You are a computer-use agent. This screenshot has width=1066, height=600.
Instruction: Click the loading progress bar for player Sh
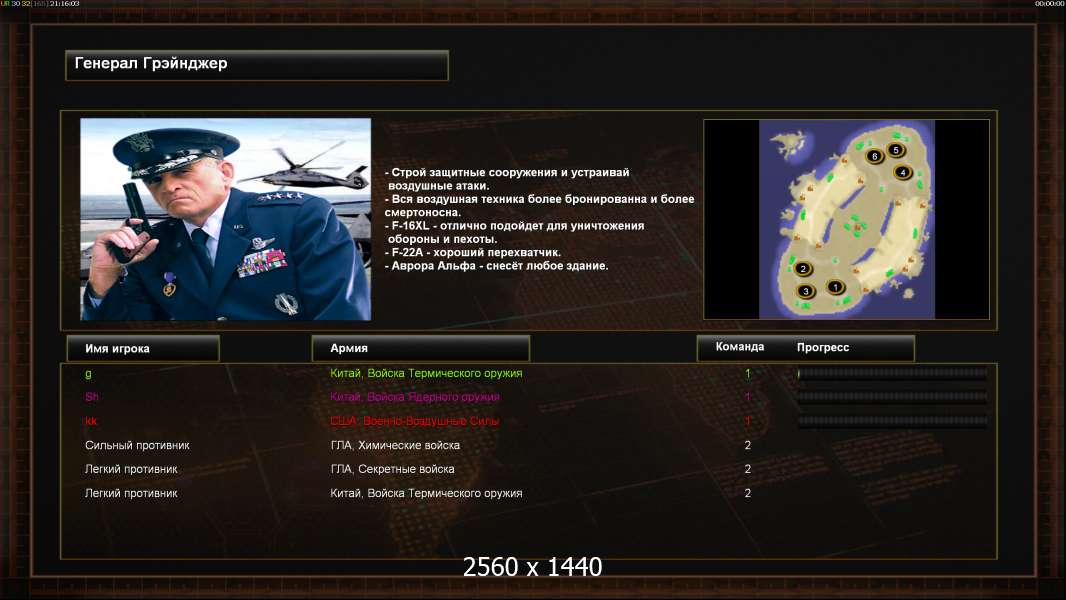point(893,397)
